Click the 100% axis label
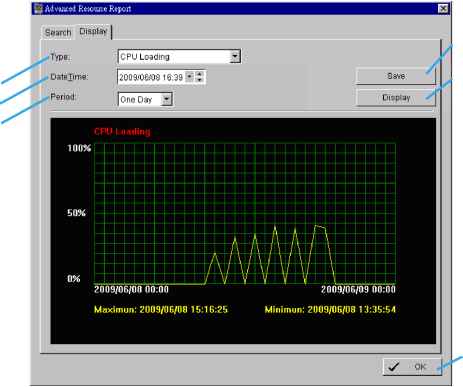 click(x=79, y=148)
